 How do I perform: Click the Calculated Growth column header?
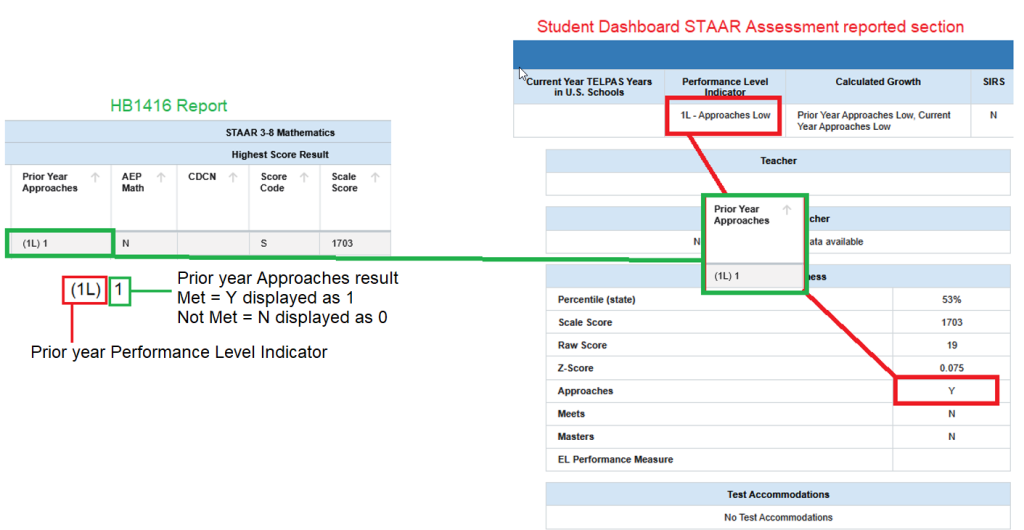tap(878, 82)
